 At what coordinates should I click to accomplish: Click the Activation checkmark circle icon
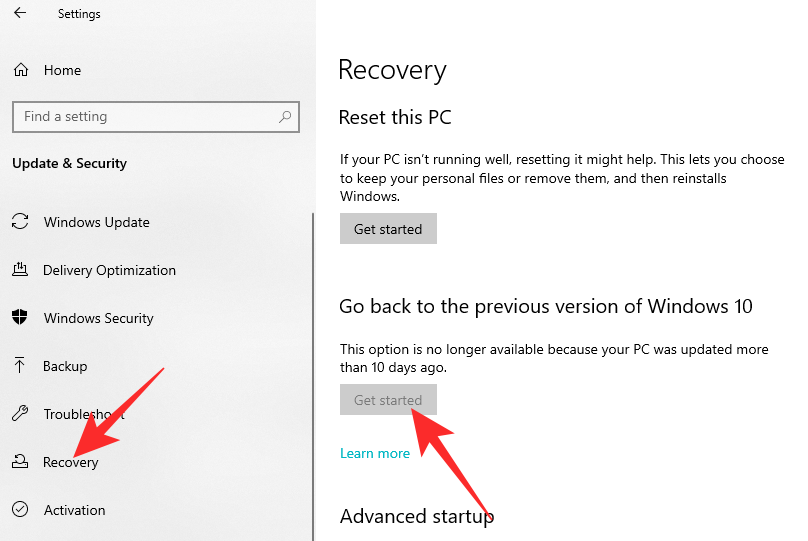[x=20, y=510]
